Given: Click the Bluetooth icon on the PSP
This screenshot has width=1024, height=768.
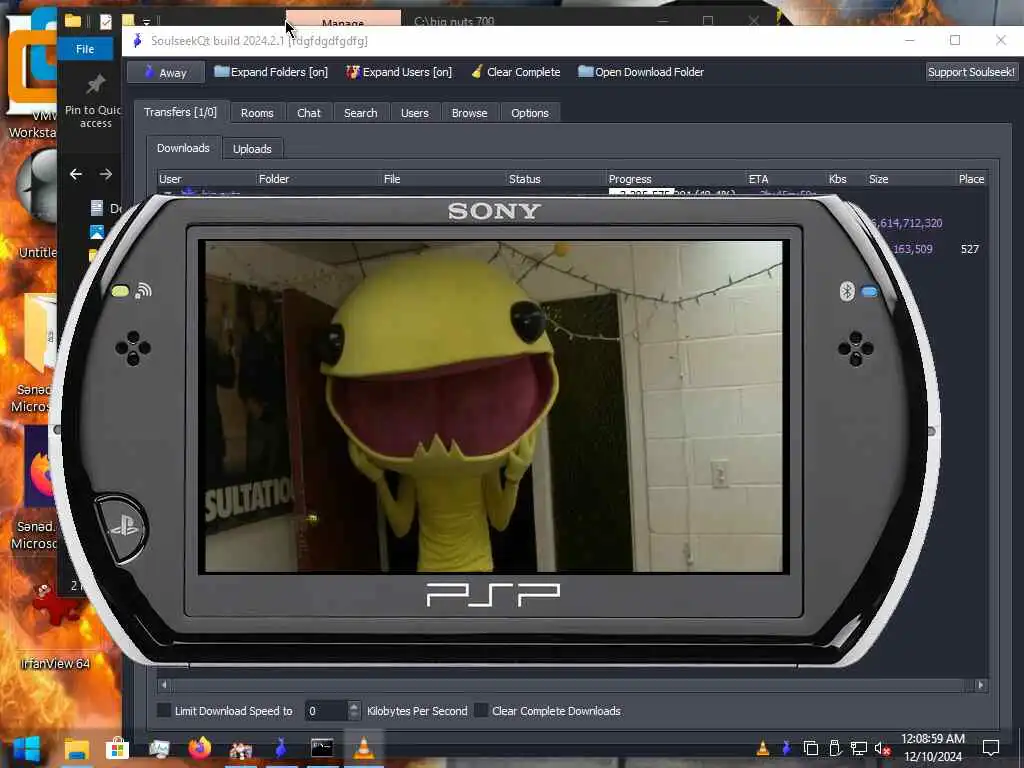Looking at the screenshot, I should pyautogui.click(x=847, y=291).
